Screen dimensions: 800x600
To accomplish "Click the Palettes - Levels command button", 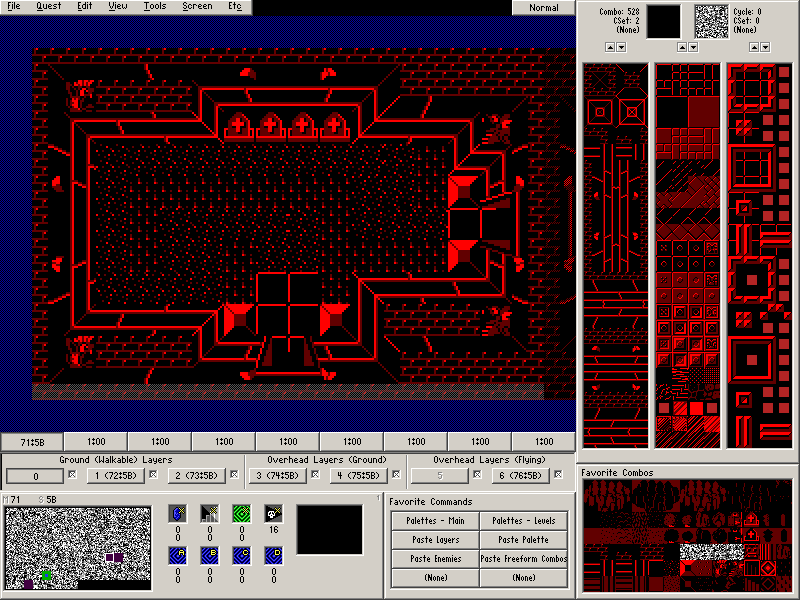I will [523, 521].
